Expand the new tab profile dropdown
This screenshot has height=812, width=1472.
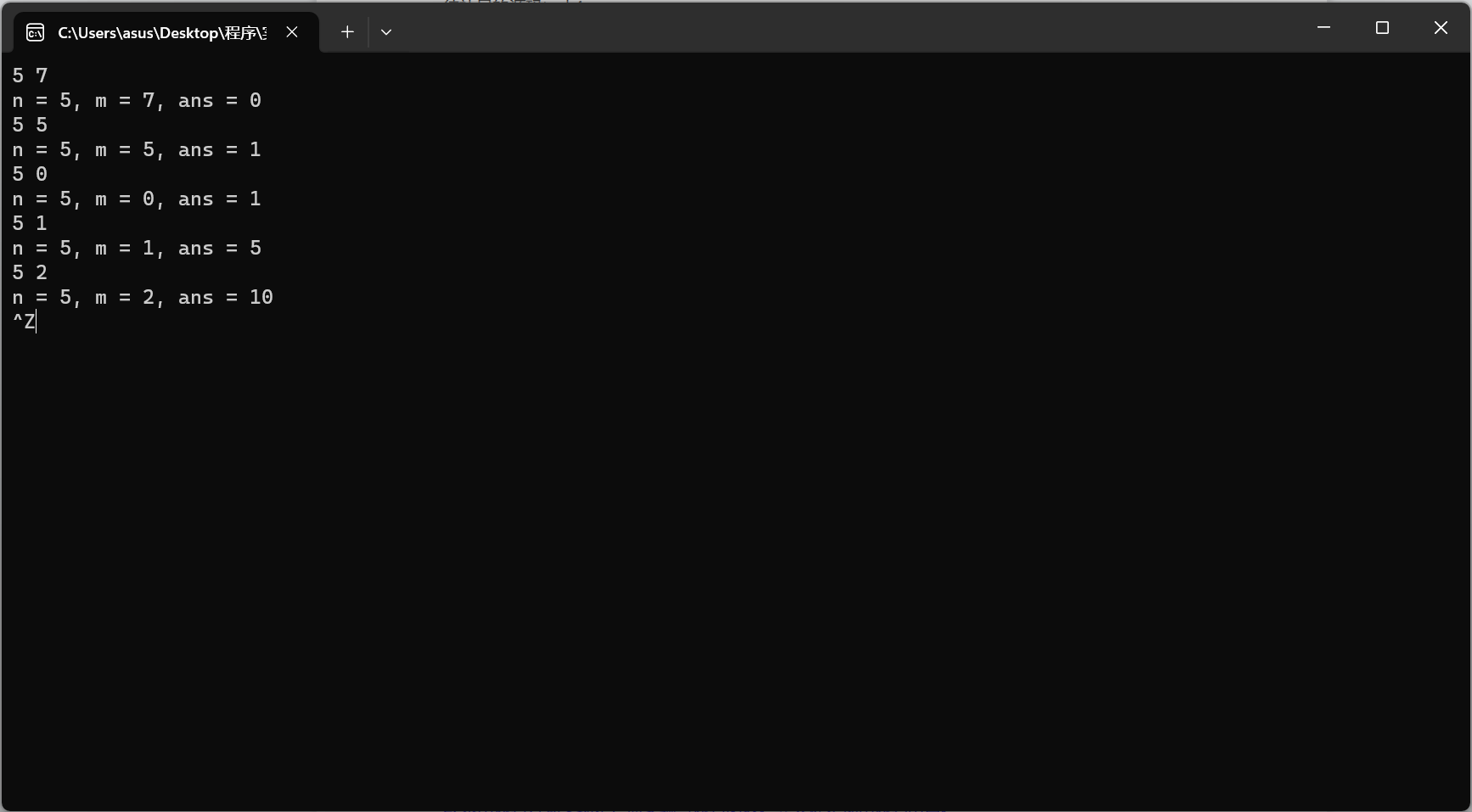tap(386, 32)
